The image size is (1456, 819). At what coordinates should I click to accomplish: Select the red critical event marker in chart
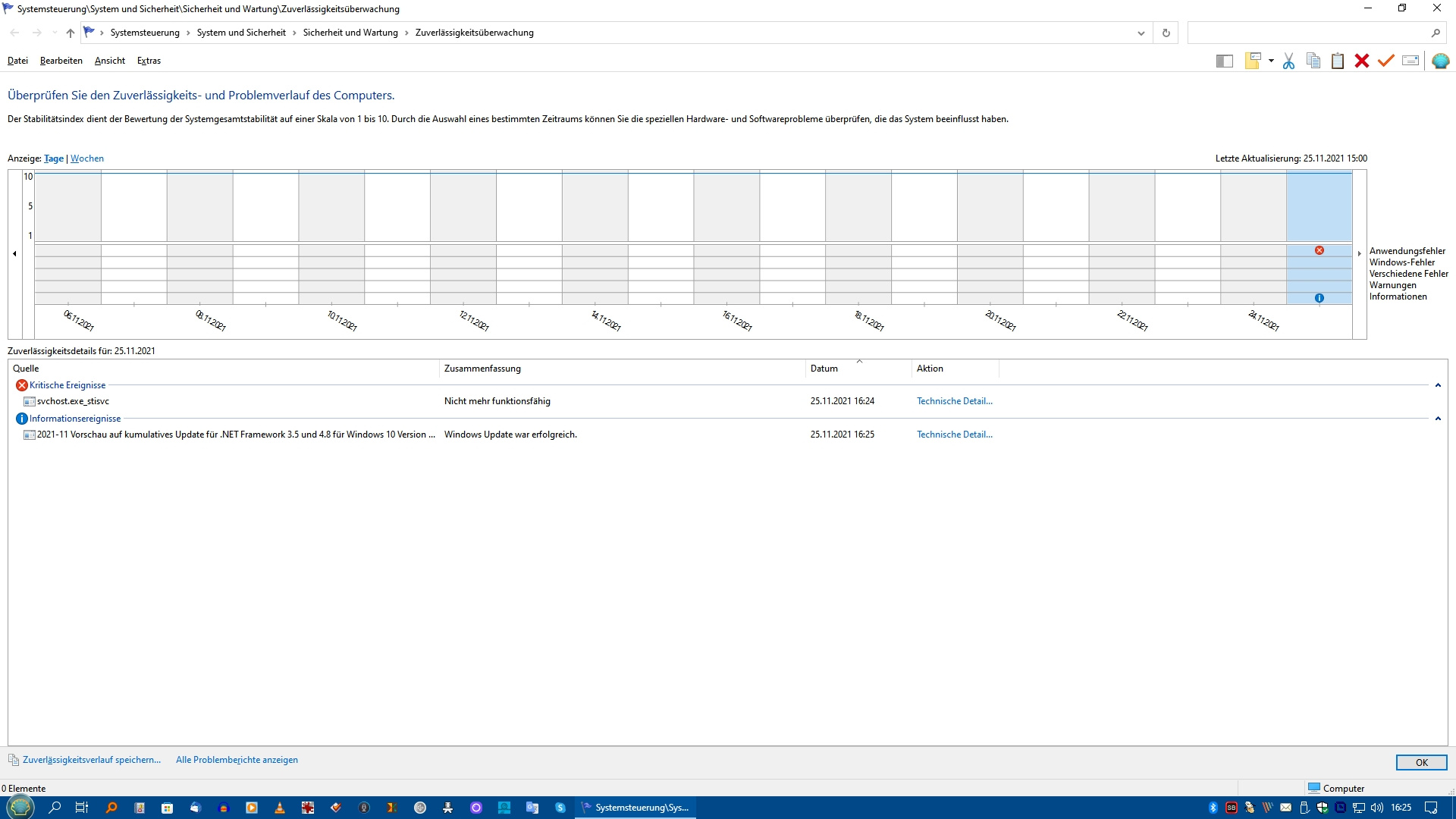click(x=1319, y=250)
